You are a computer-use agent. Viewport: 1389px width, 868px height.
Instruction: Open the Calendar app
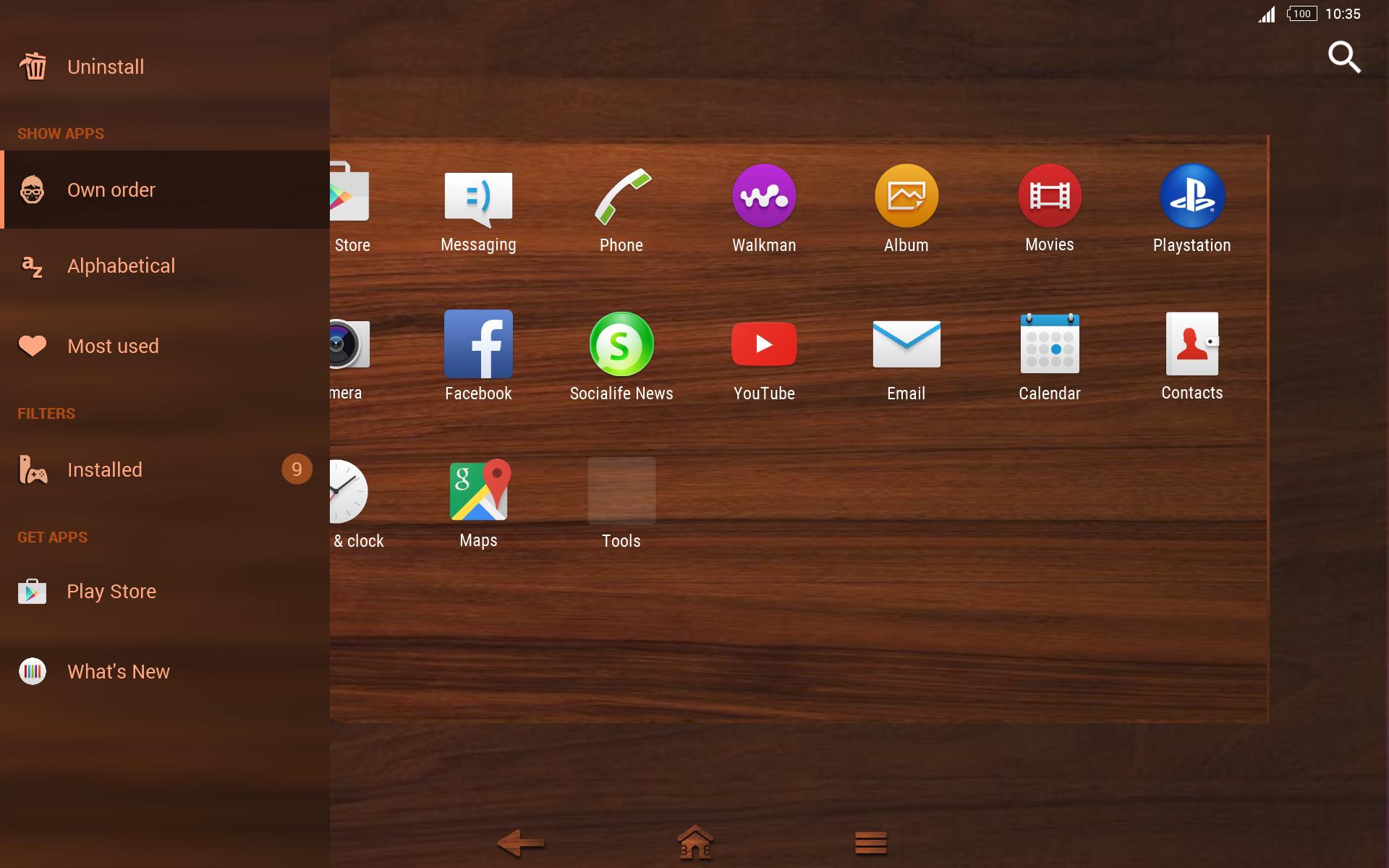pyautogui.click(x=1050, y=344)
